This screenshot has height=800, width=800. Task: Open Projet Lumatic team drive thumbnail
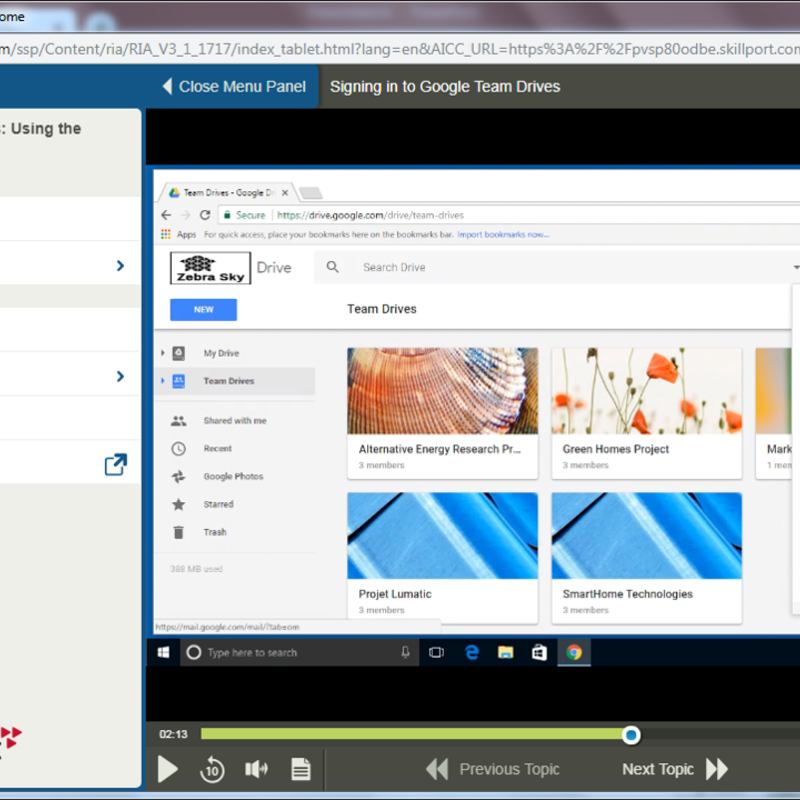tap(442, 536)
